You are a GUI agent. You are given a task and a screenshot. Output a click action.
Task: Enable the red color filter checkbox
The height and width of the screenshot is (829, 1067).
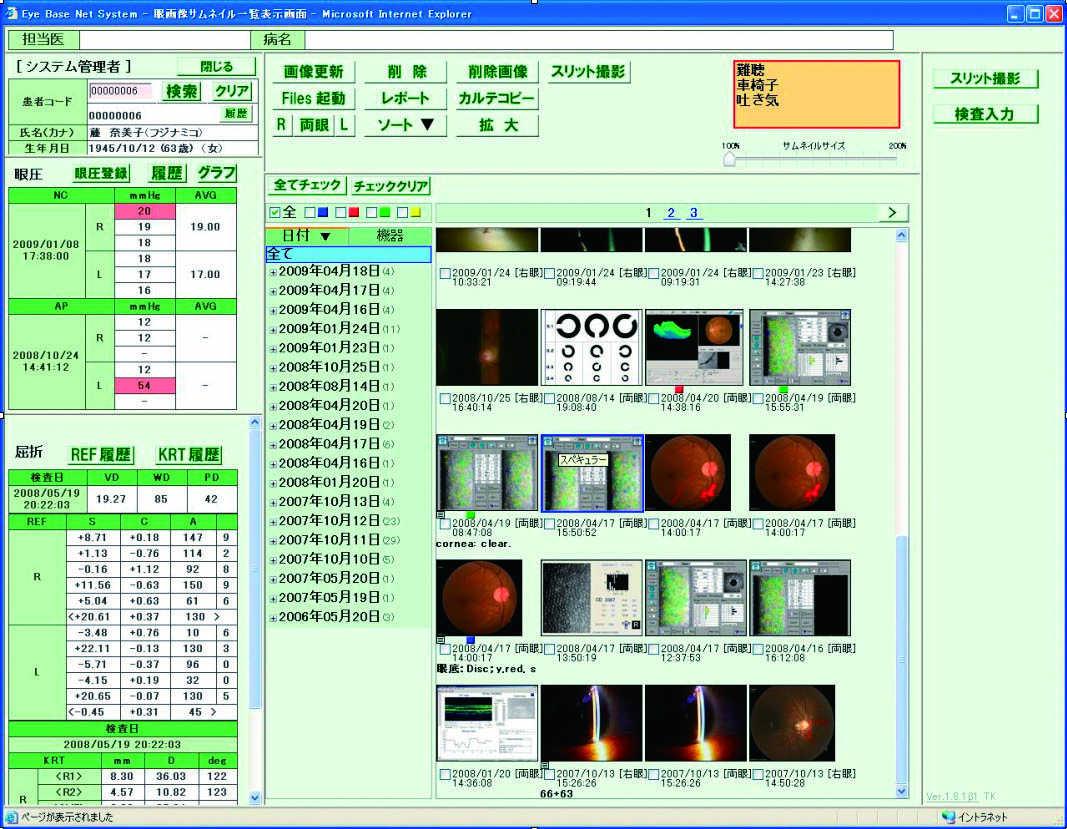pos(341,212)
